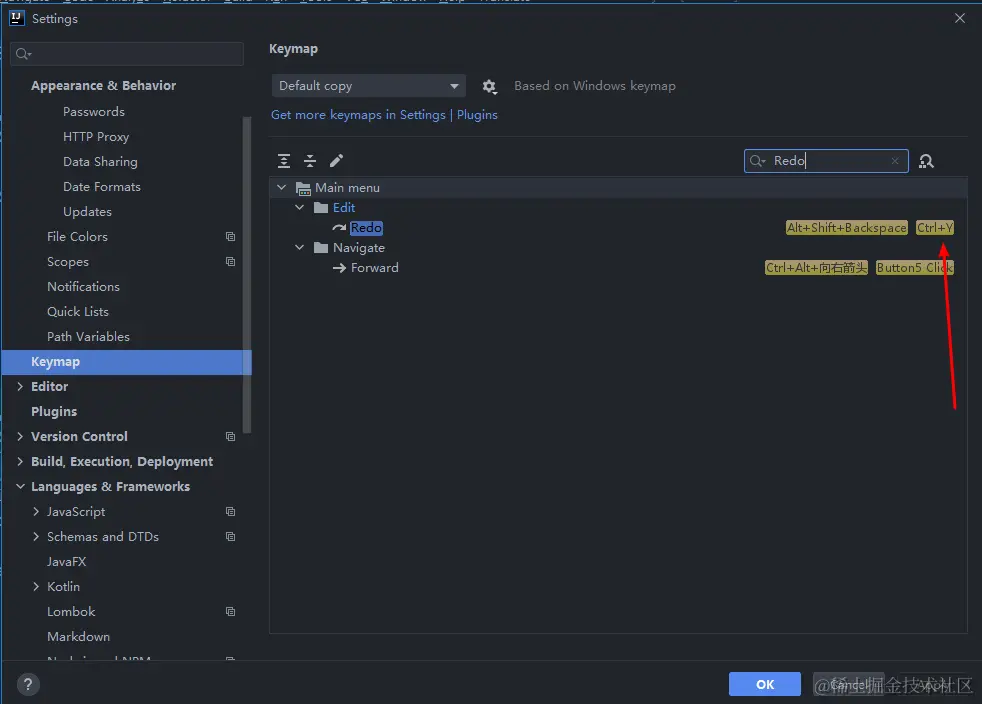Click the help question mark button
Image resolution: width=982 pixels, height=704 pixels.
point(28,684)
